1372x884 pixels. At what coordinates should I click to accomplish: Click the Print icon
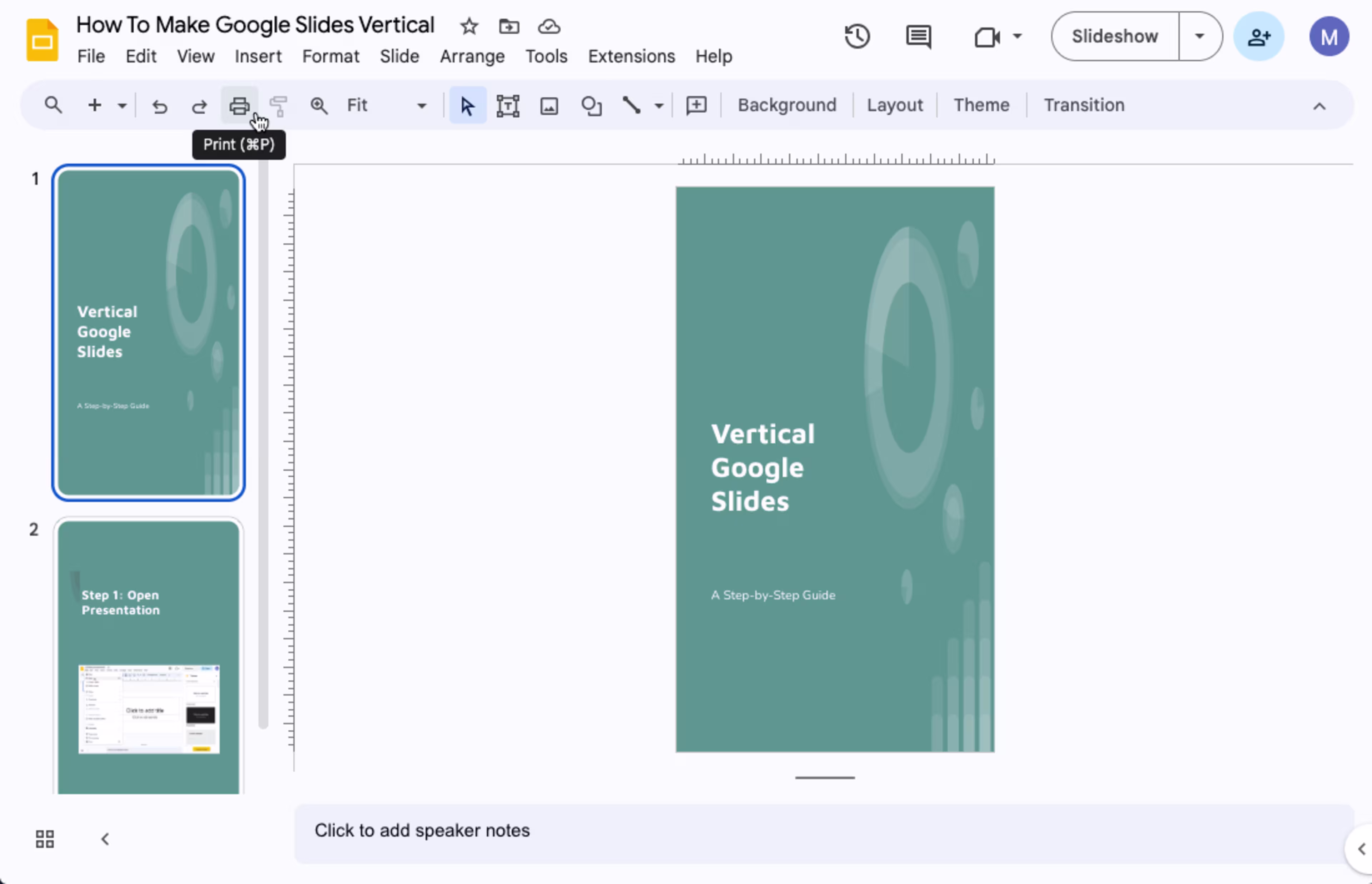click(239, 106)
